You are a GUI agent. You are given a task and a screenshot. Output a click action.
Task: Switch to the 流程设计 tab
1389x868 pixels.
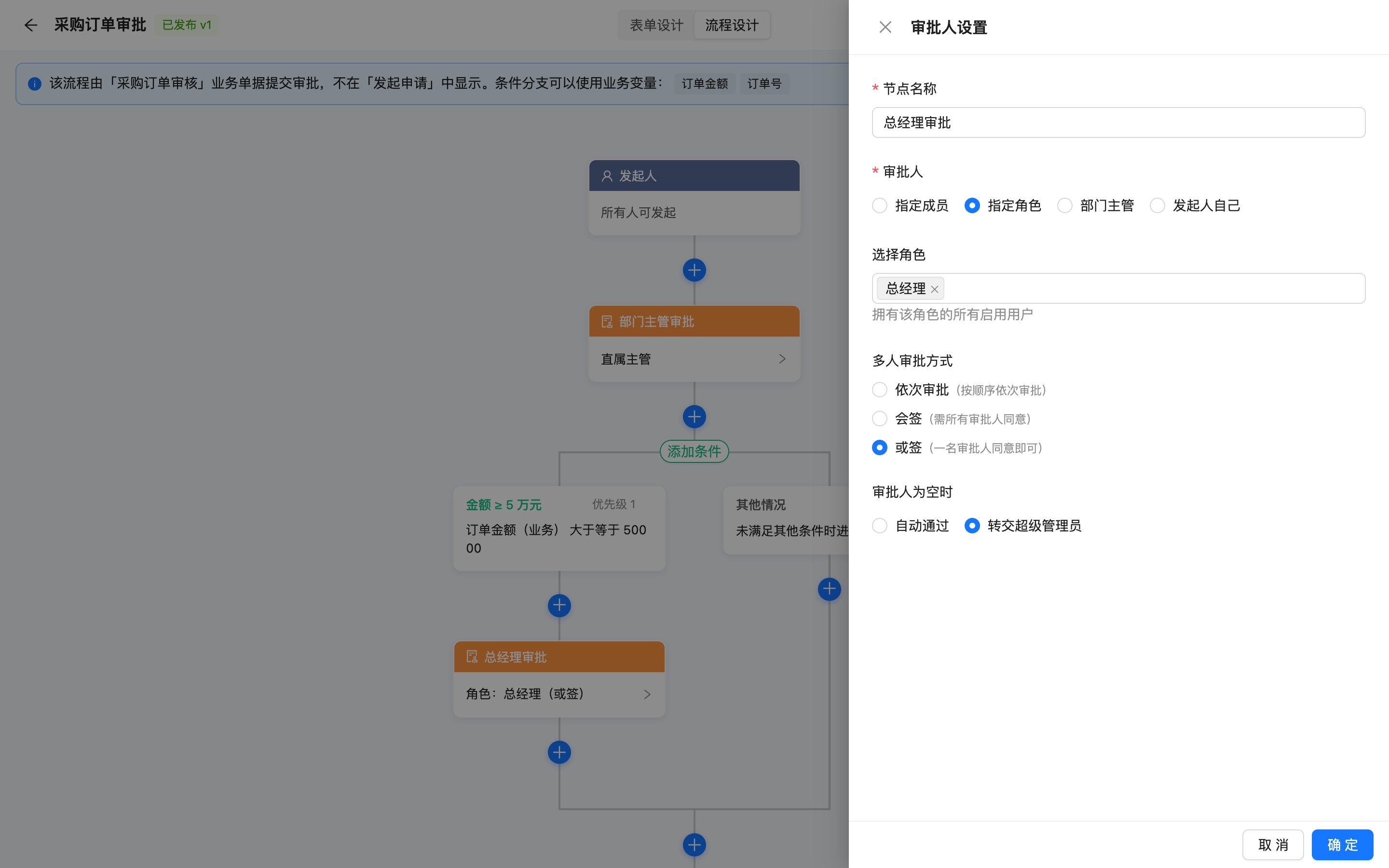click(x=732, y=25)
